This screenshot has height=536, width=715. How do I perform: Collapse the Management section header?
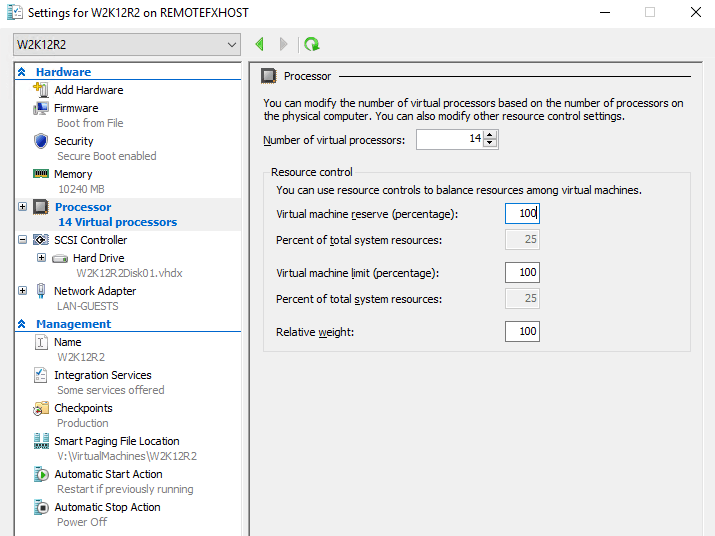click(x=22, y=324)
